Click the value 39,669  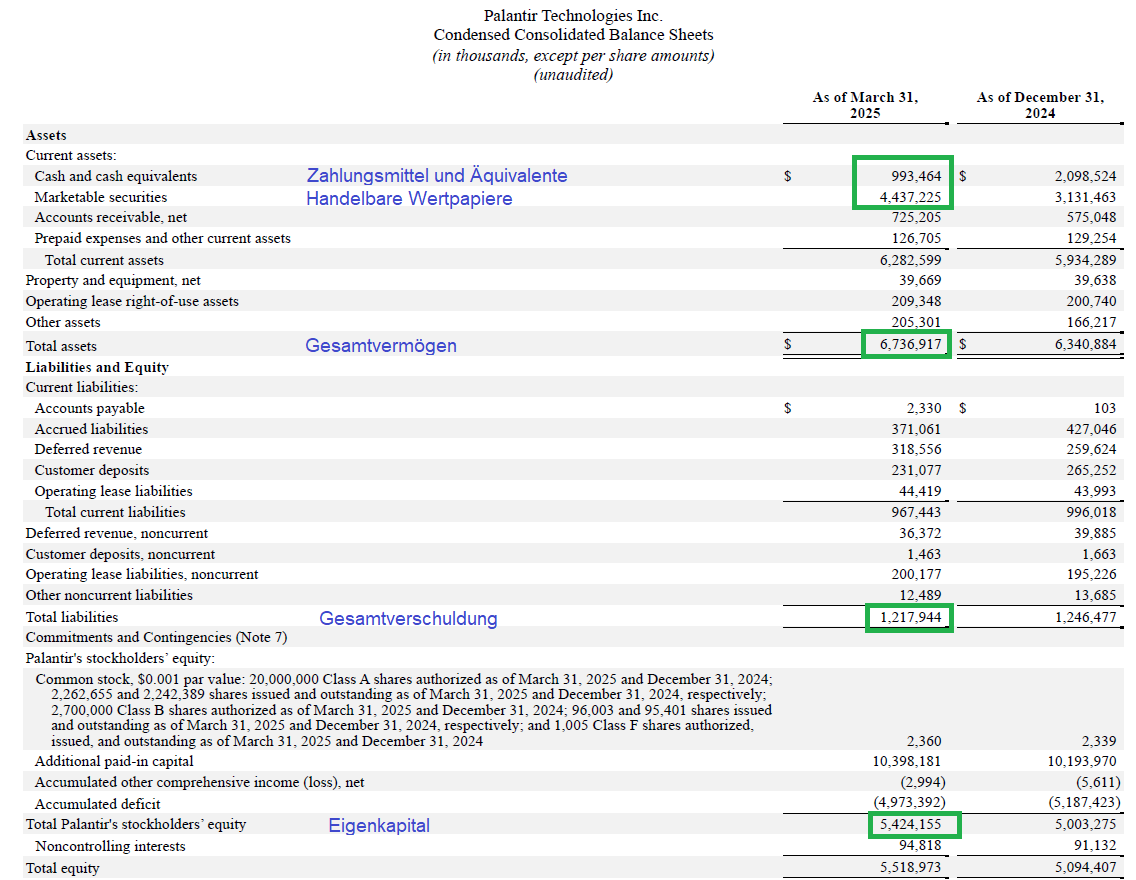pyautogui.click(x=920, y=280)
